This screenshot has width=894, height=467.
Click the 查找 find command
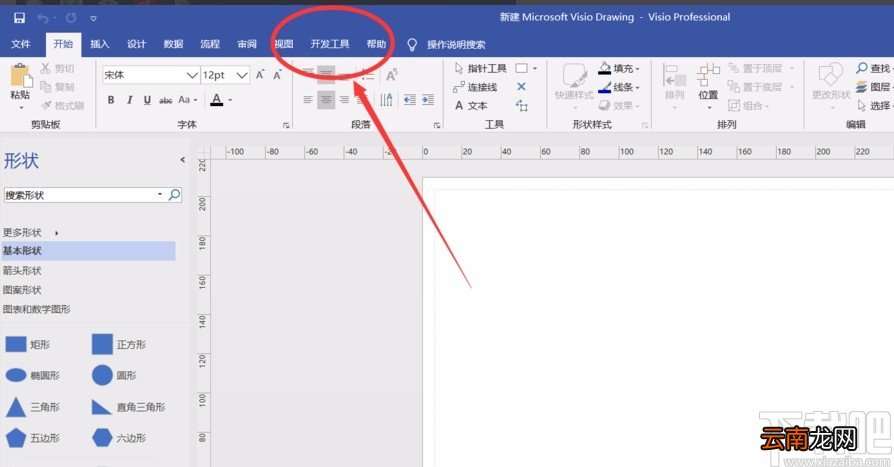873,68
